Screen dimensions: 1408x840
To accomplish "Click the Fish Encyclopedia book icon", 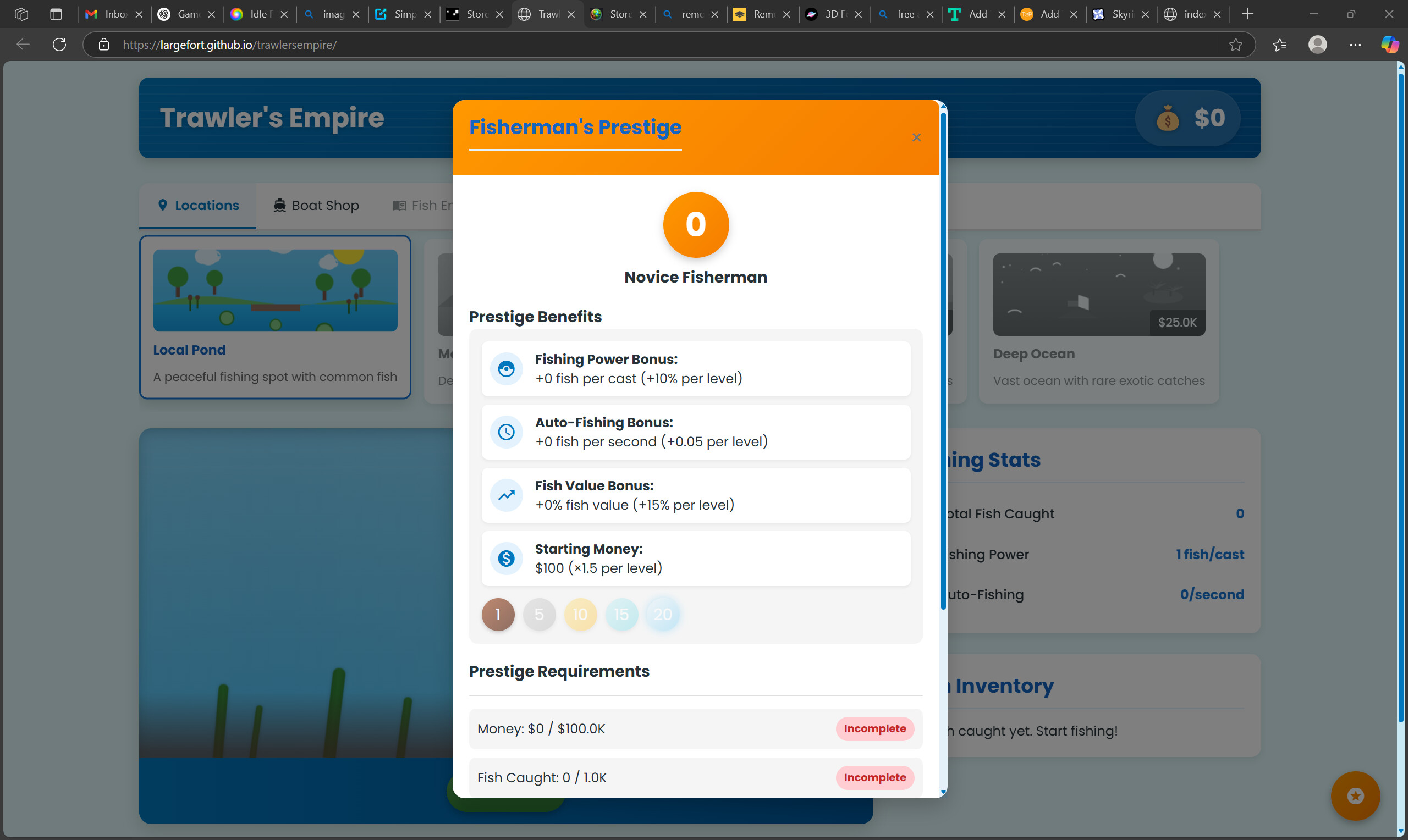I will pyautogui.click(x=399, y=205).
